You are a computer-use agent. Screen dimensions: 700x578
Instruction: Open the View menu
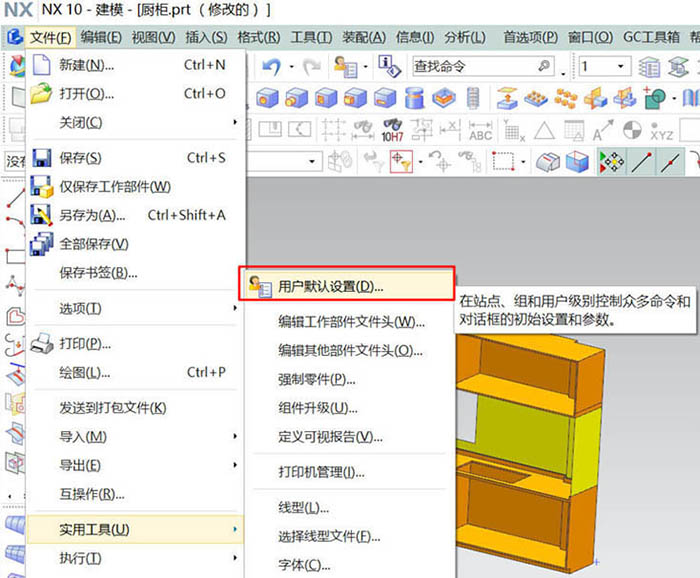coord(153,37)
